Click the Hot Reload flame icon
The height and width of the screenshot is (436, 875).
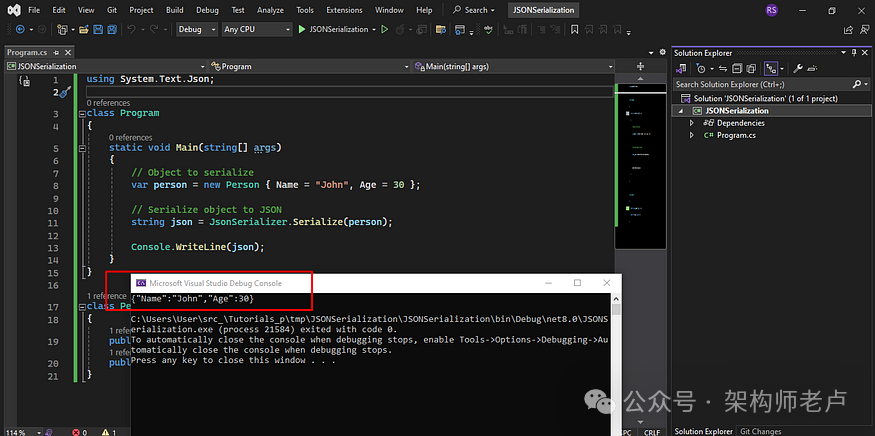click(x=400, y=30)
